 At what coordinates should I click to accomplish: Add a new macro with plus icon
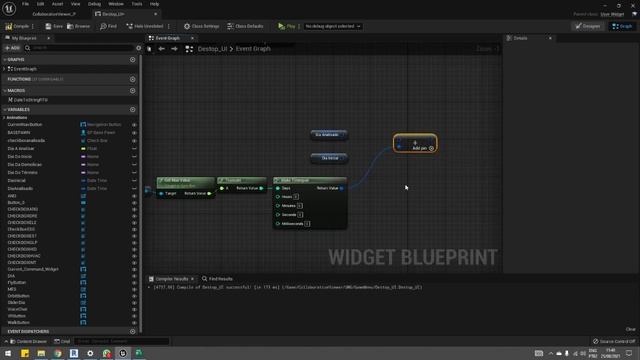coord(133,91)
